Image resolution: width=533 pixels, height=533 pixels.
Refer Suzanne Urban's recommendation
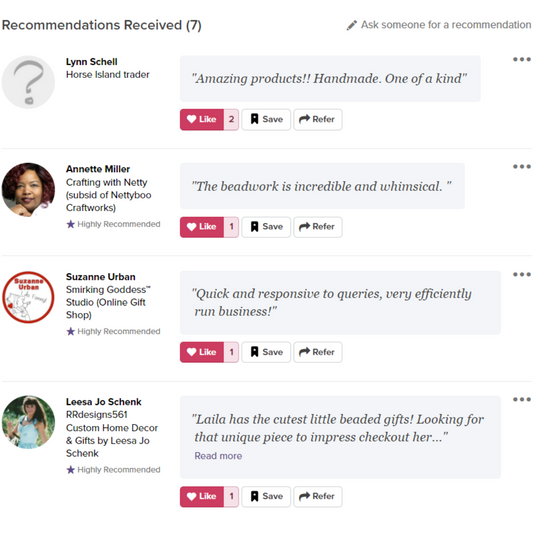pos(318,352)
